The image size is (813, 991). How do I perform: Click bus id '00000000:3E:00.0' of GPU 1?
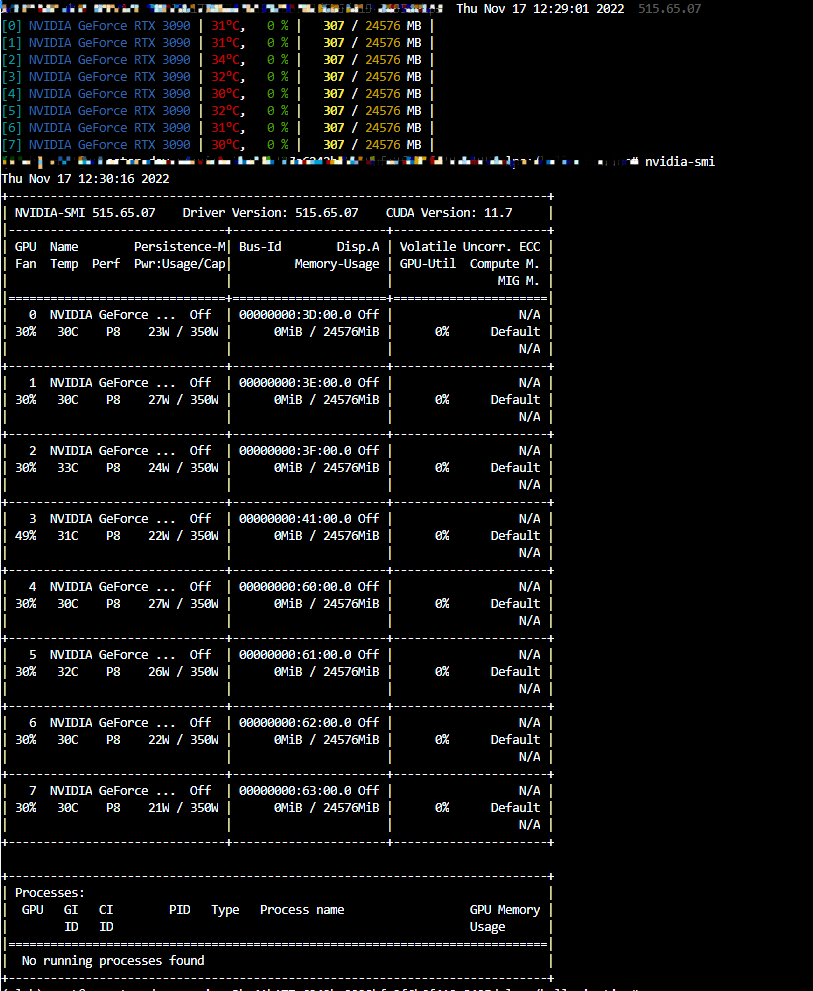click(x=295, y=383)
